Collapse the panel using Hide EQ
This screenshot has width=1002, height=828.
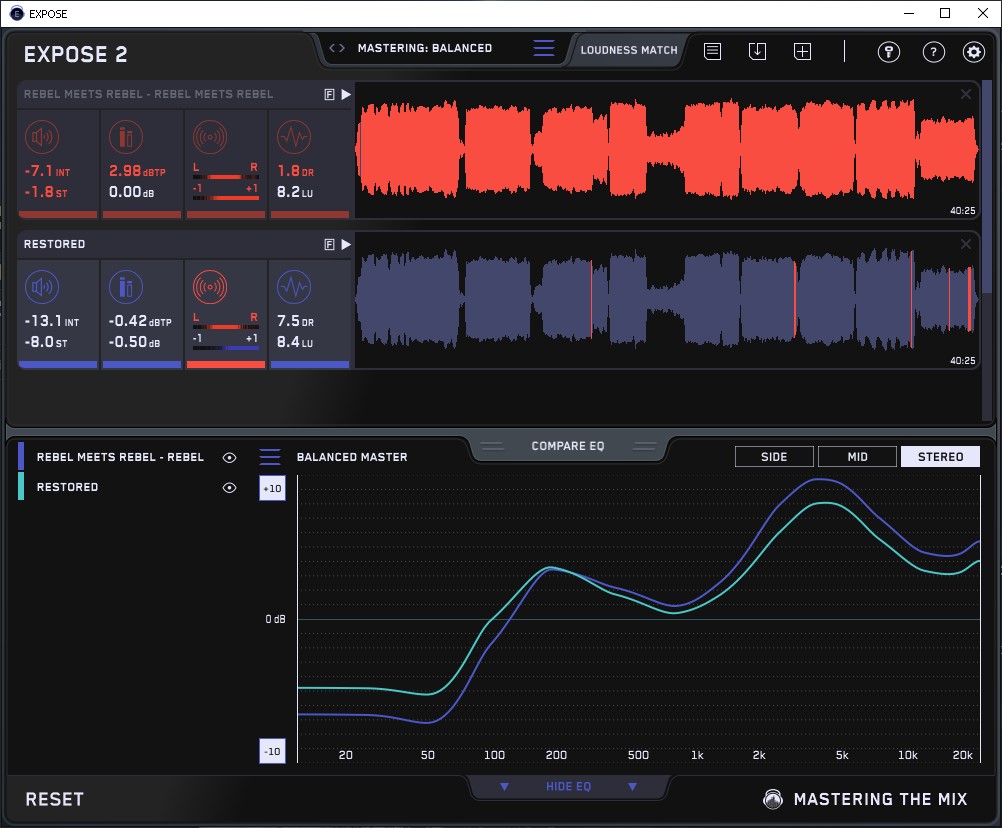[x=568, y=787]
